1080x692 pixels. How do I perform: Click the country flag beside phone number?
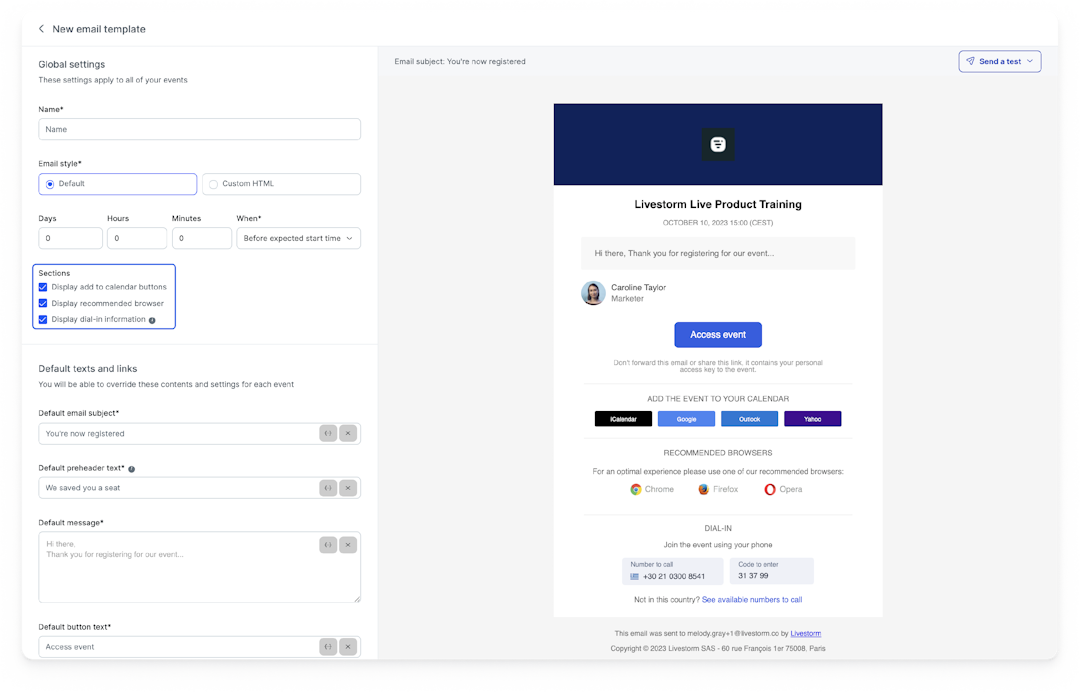pyautogui.click(x=634, y=577)
